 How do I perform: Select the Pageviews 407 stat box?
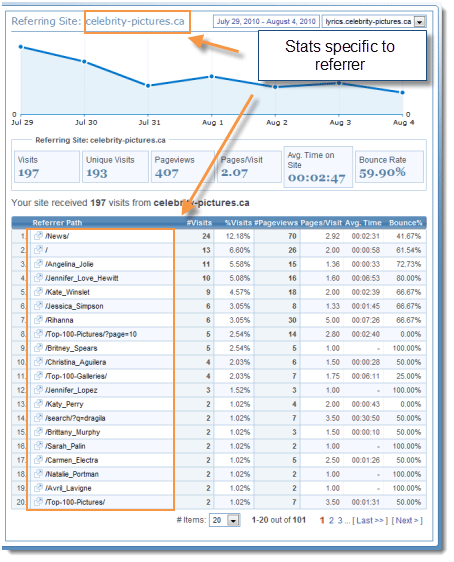[x=183, y=167]
